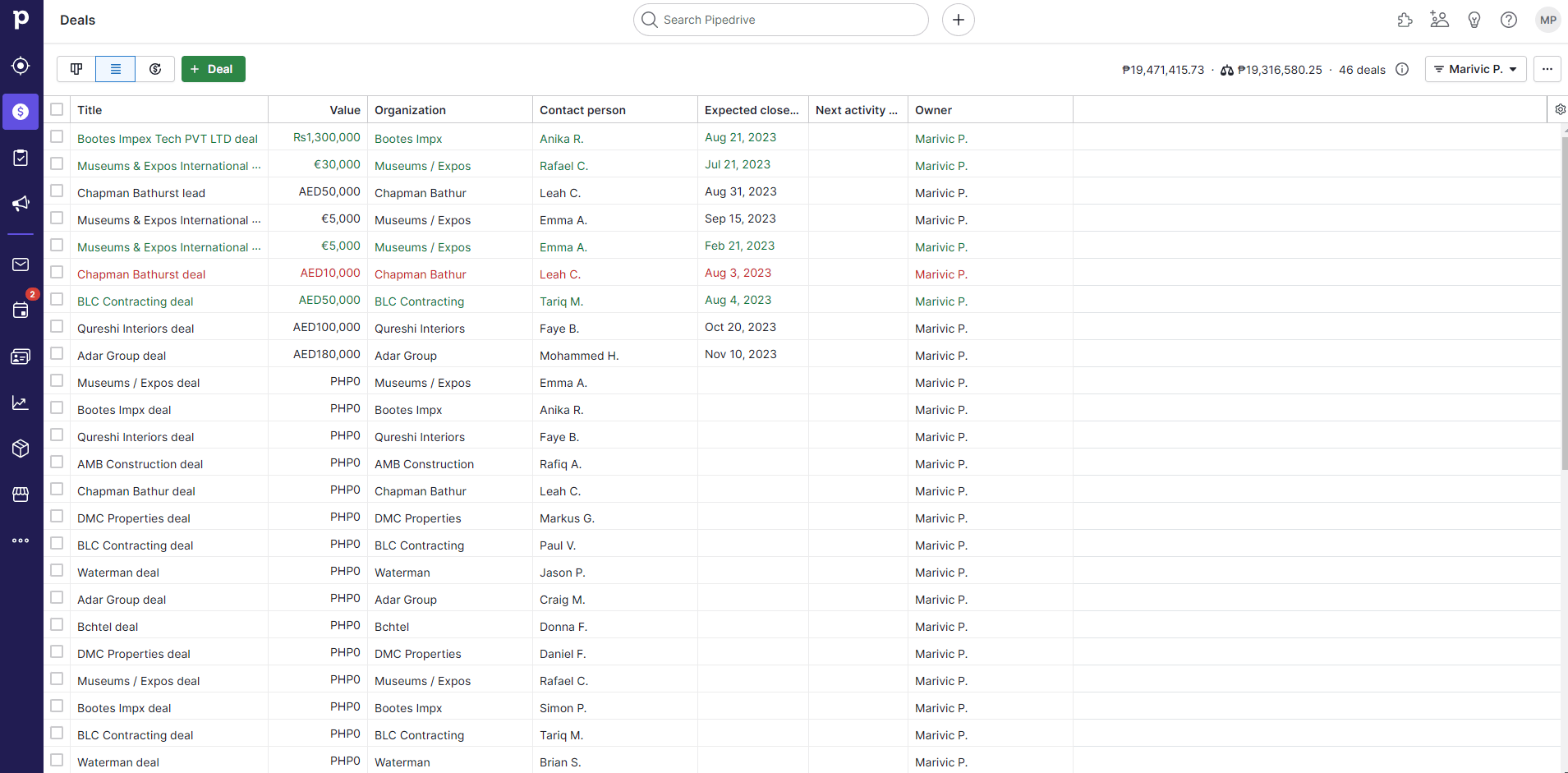Switch to list view

116,69
